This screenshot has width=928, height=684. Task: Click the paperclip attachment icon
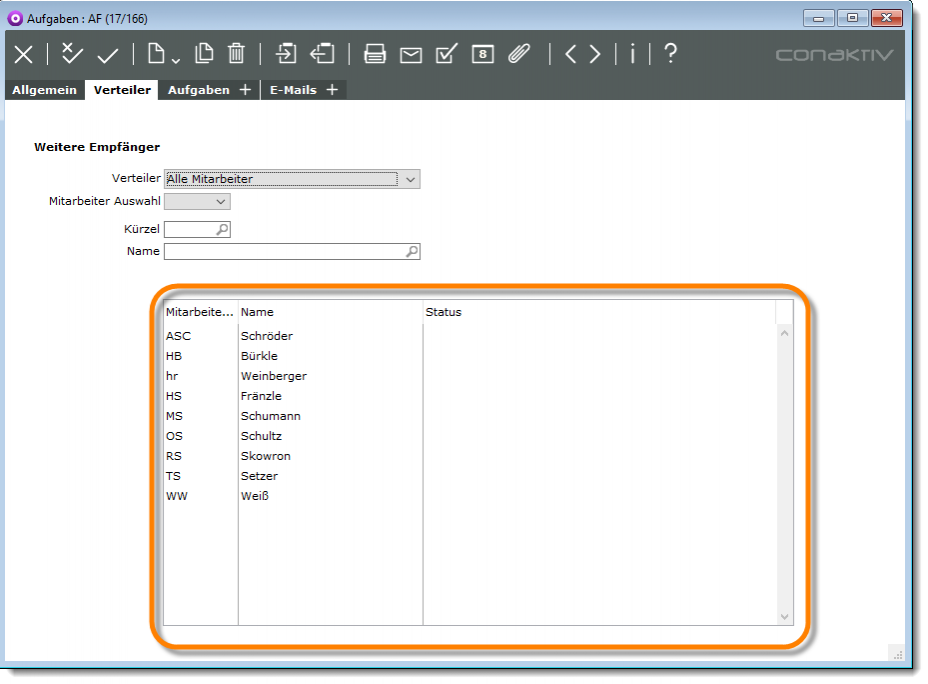(x=519, y=54)
